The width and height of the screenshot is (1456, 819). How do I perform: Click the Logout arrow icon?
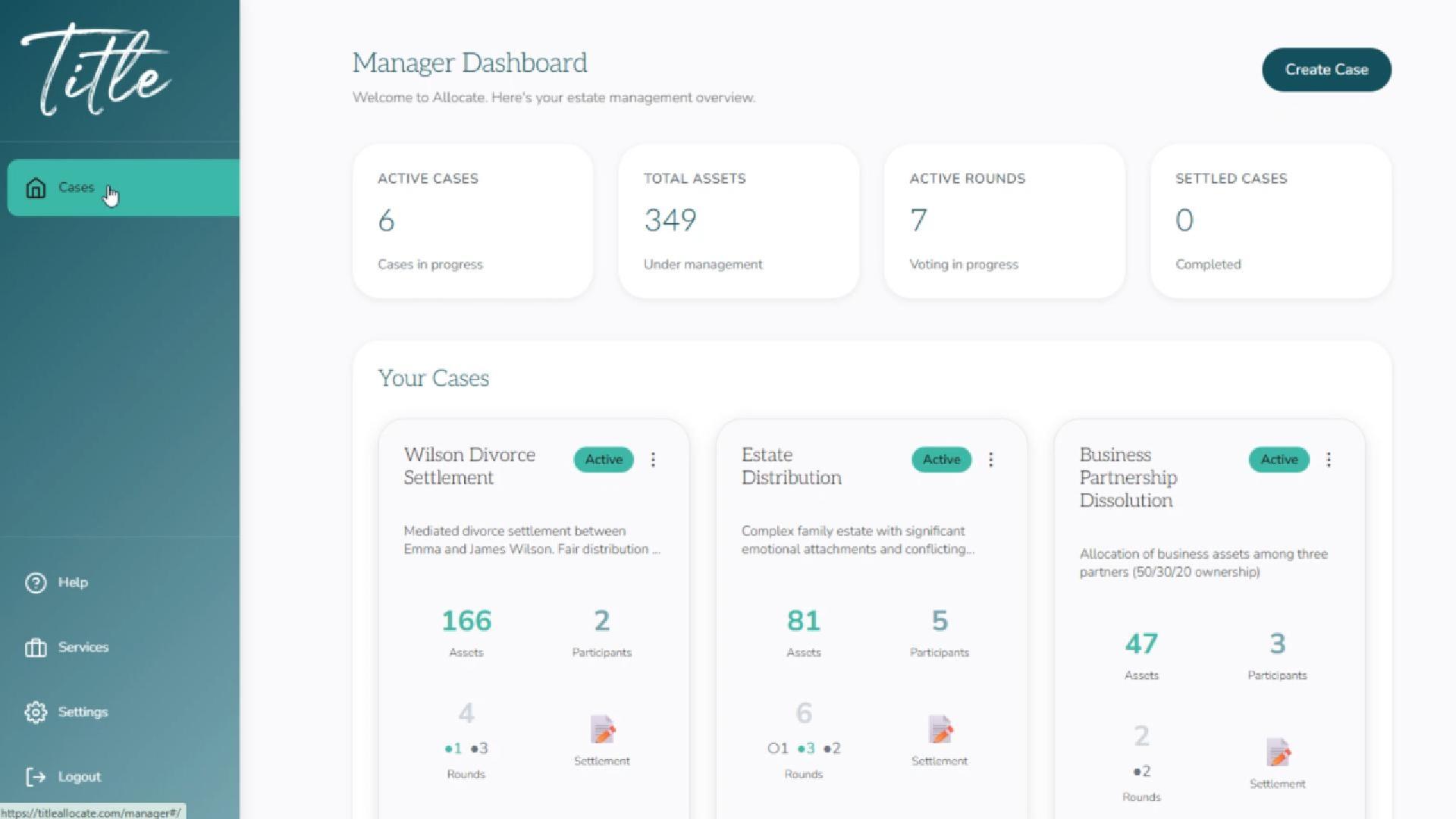(36, 776)
